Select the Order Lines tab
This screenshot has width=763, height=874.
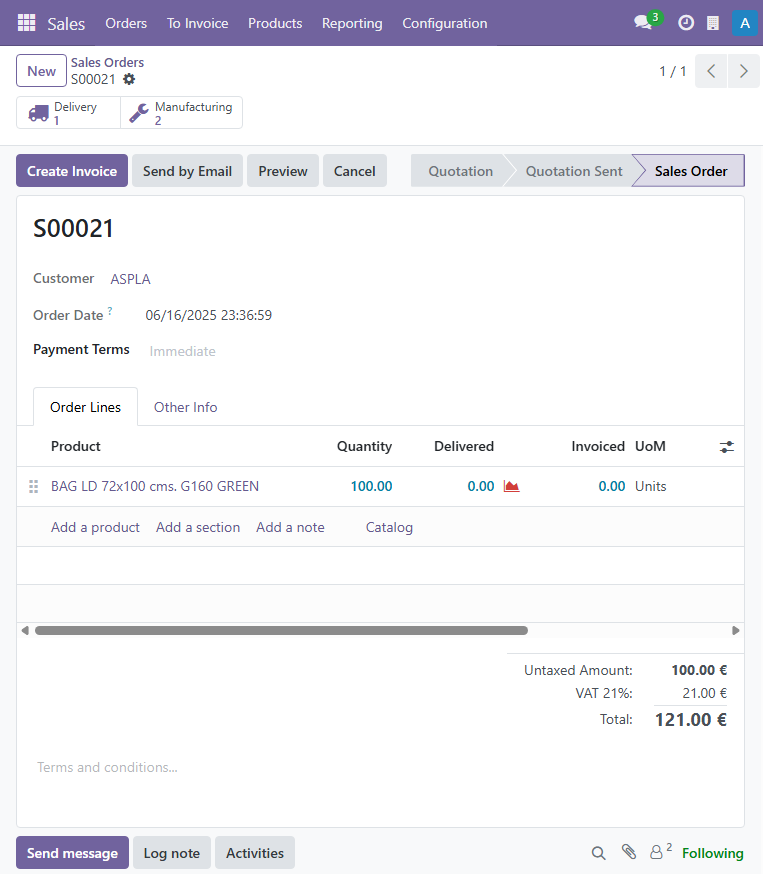pos(85,407)
